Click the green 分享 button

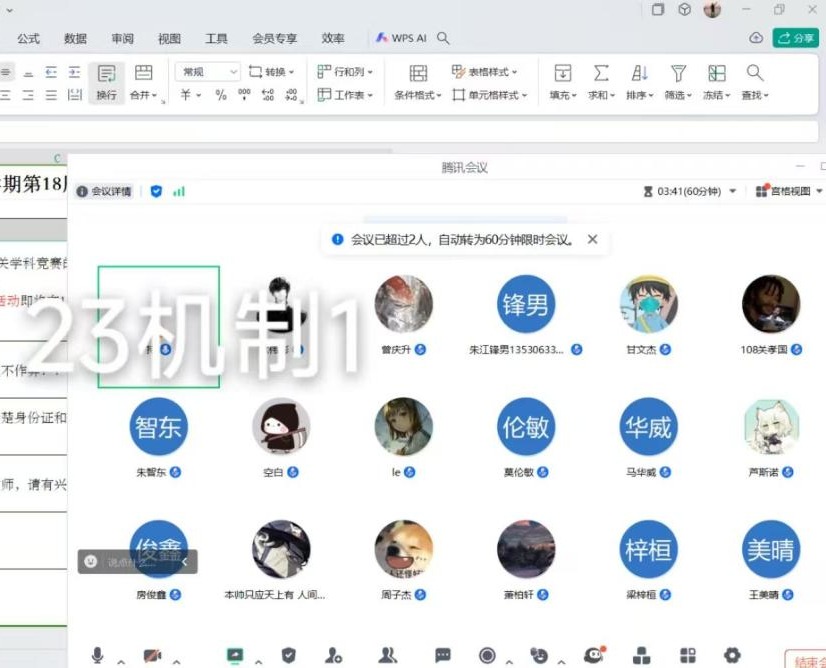pos(796,38)
